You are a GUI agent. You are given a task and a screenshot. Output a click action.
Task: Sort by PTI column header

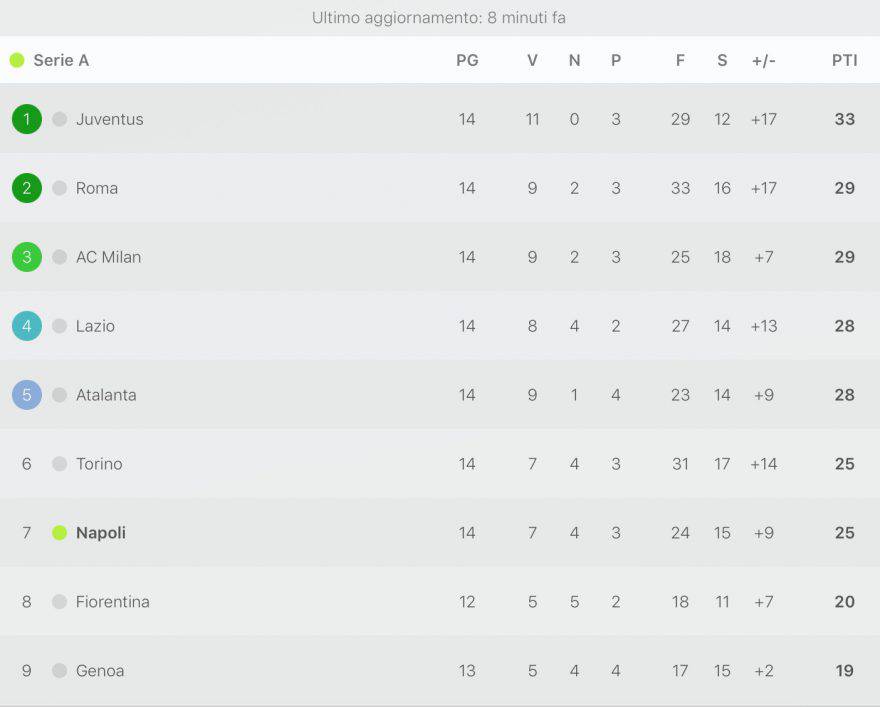tap(845, 60)
